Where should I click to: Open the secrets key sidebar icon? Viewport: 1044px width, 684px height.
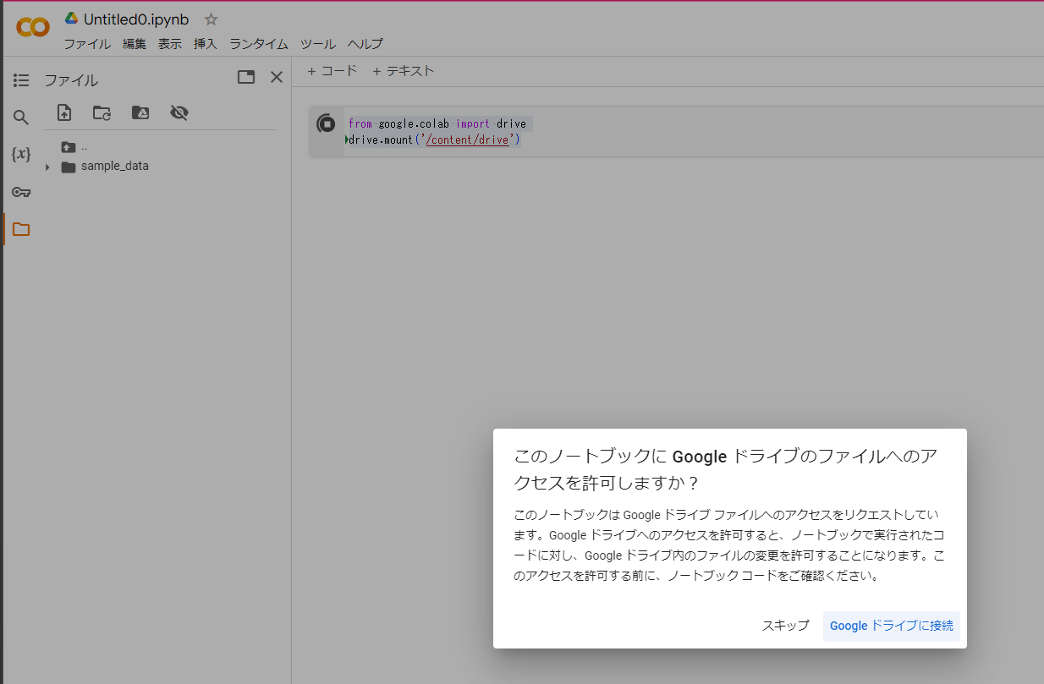pyautogui.click(x=21, y=192)
